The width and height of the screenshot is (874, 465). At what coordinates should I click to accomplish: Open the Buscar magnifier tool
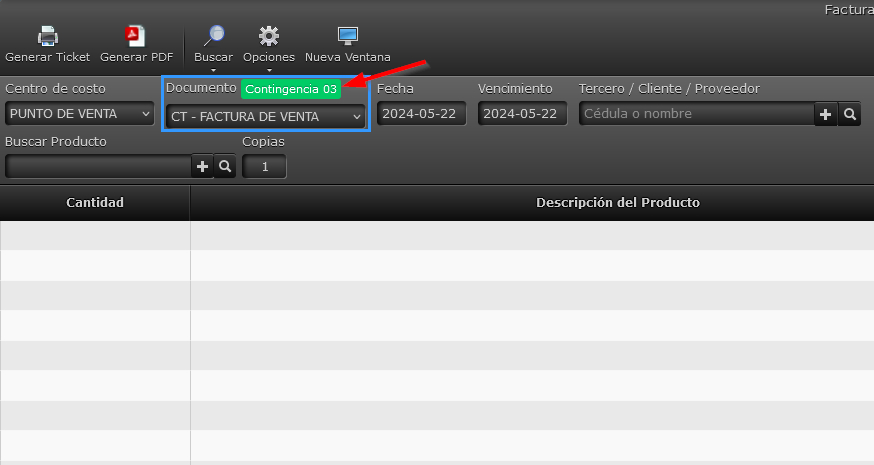(213, 36)
